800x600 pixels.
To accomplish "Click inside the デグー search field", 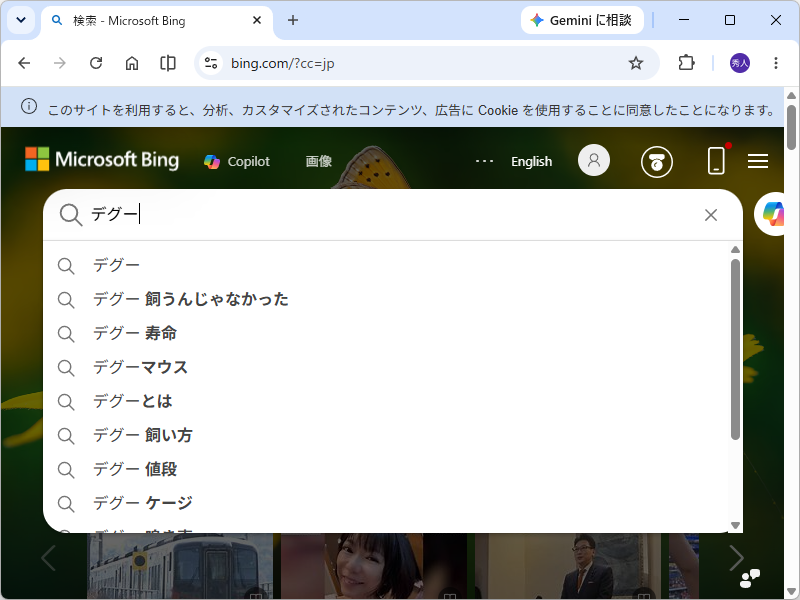I will (x=393, y=215).
